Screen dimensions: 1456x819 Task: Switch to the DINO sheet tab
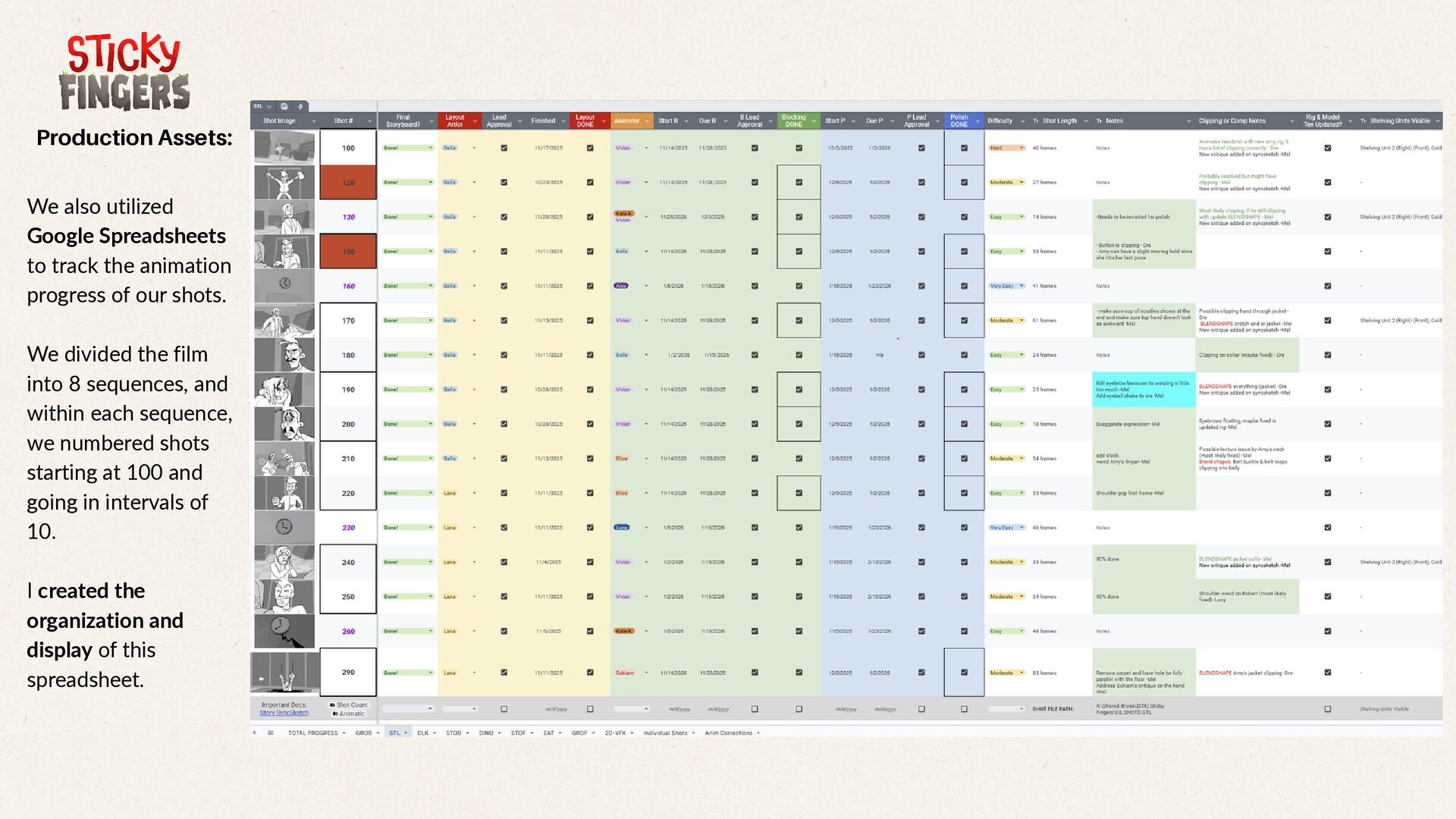pyautogui.click(x=486, y=733)
